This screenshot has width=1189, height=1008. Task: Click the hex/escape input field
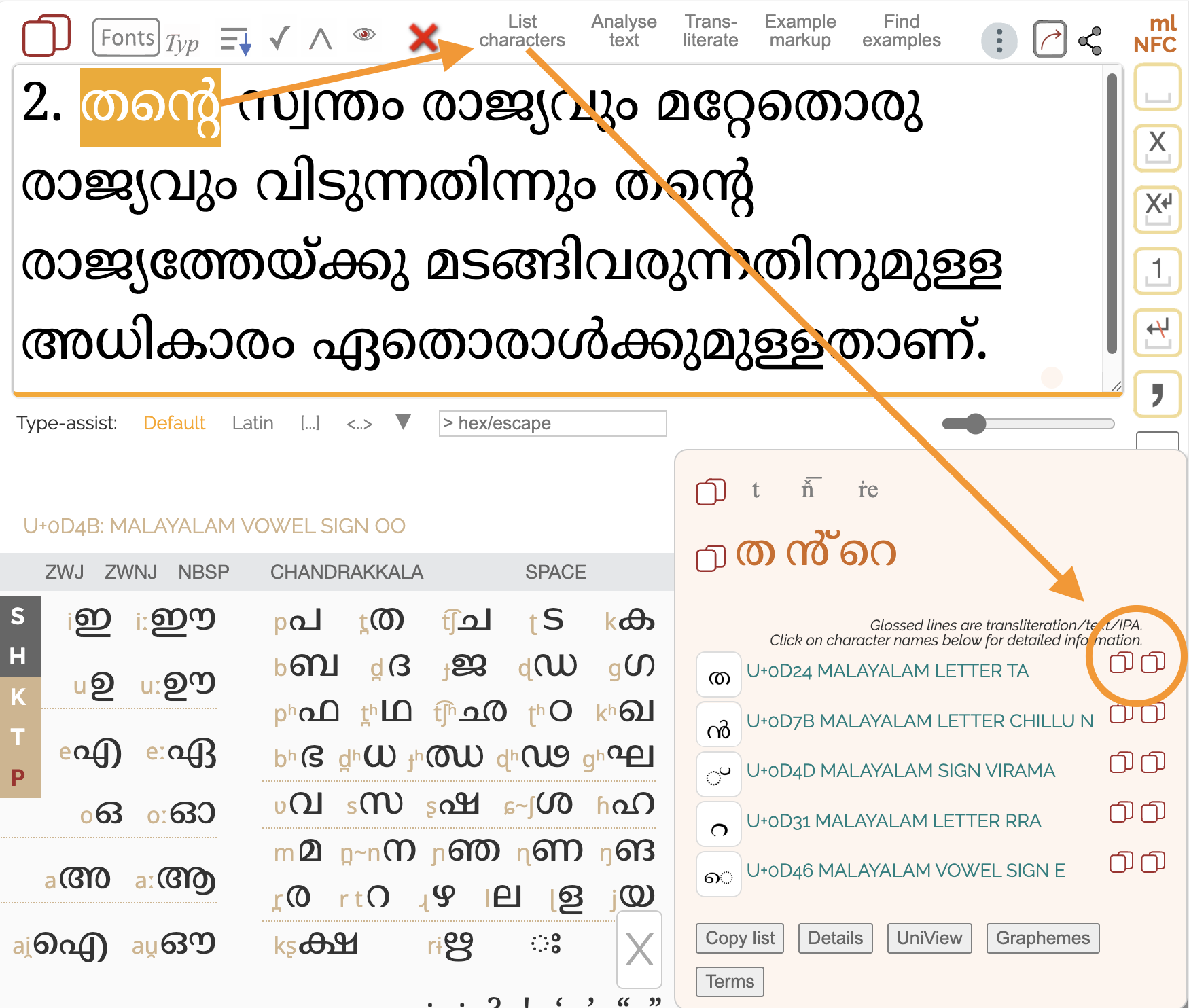(552, 423)
